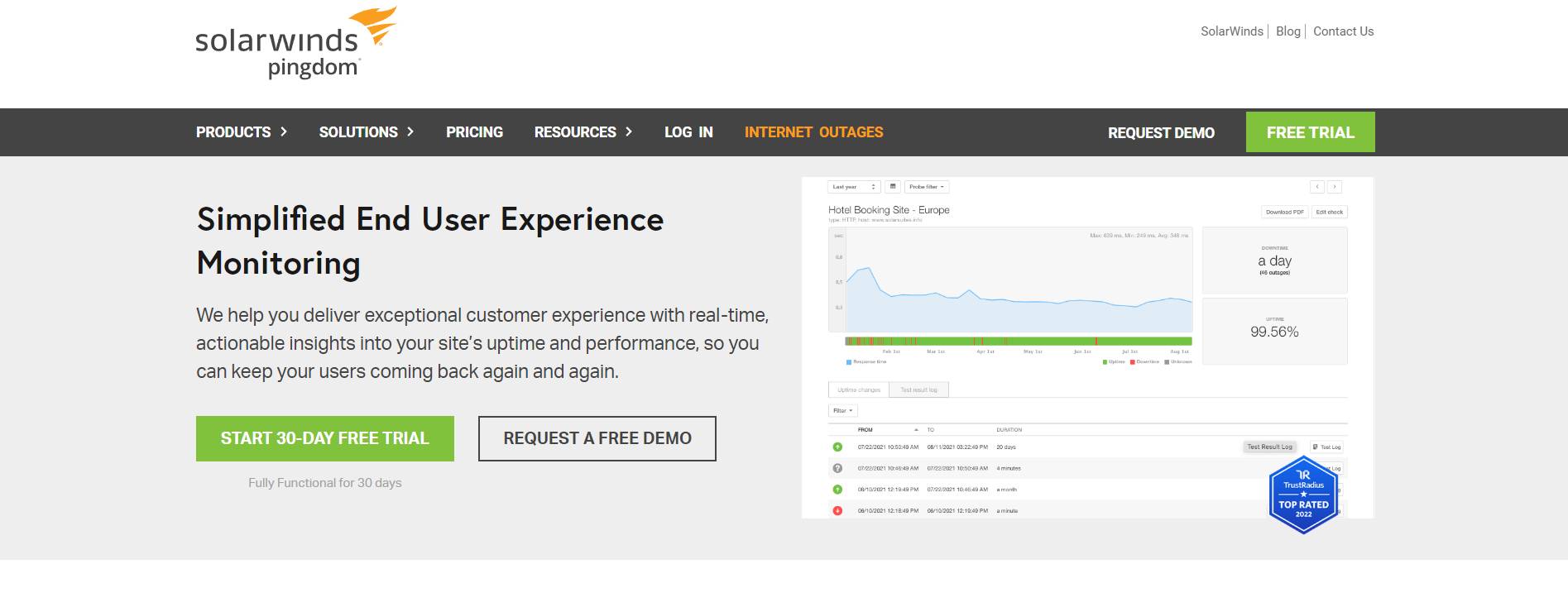Image resolution: width=1568 pixels, height=607 pixels.
Task: Expand the Solutions menu
Action: pyautogui.click(x=367, y=132)
